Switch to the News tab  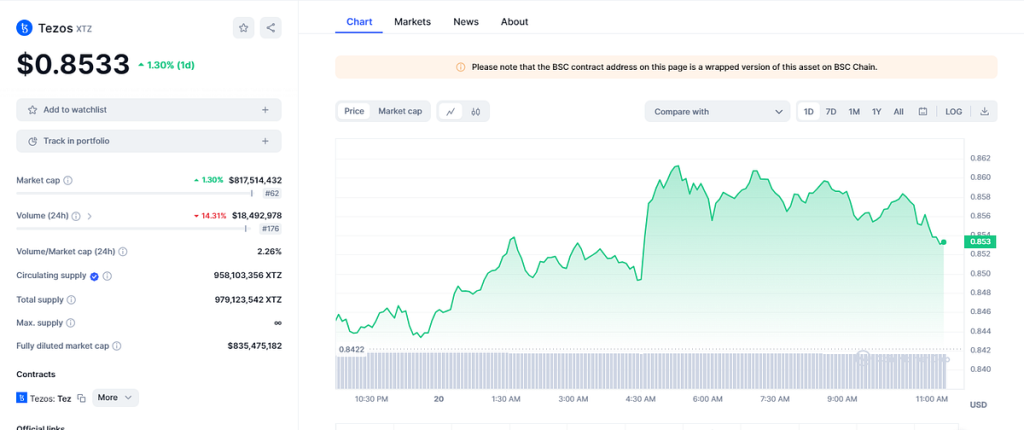tap(465, 21)
